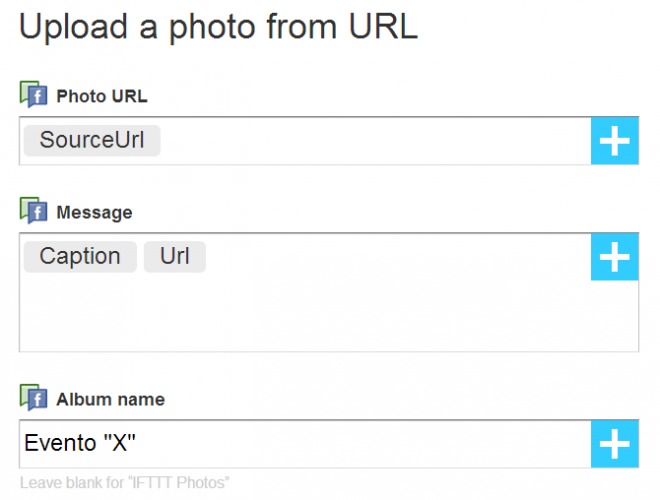Click the Facebook icon next to Message
This screenshot has height=500, width=660.
[33, 211]
